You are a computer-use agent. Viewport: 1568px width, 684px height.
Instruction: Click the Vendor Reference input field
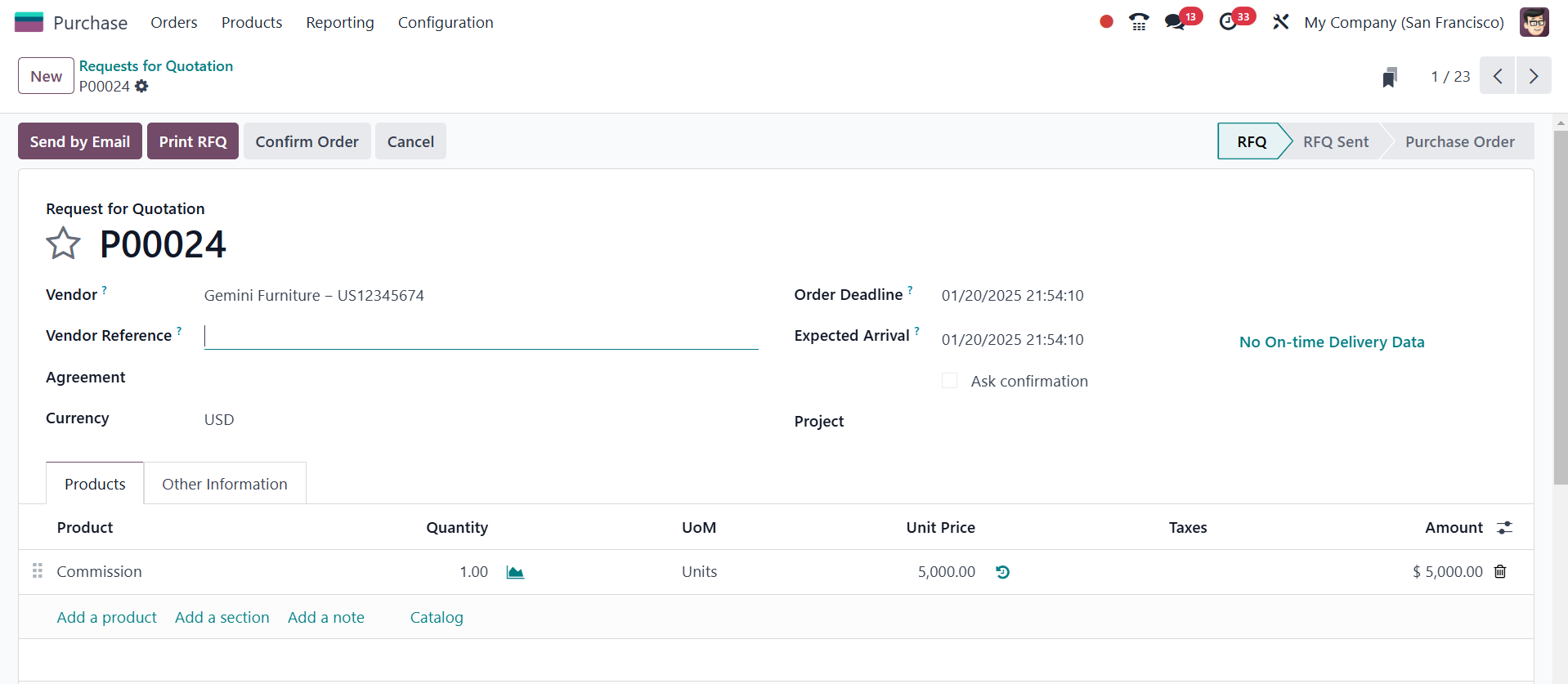[481, 337]
